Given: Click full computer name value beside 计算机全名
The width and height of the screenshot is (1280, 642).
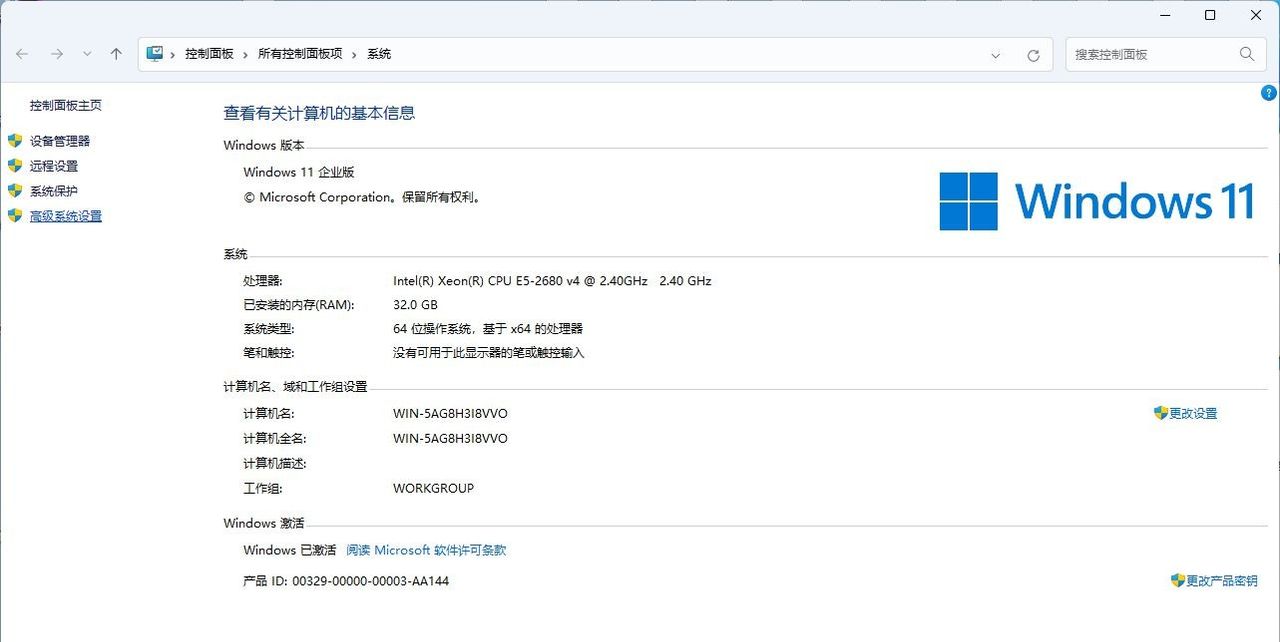Looking at the screenshot, I should point(450,439).
